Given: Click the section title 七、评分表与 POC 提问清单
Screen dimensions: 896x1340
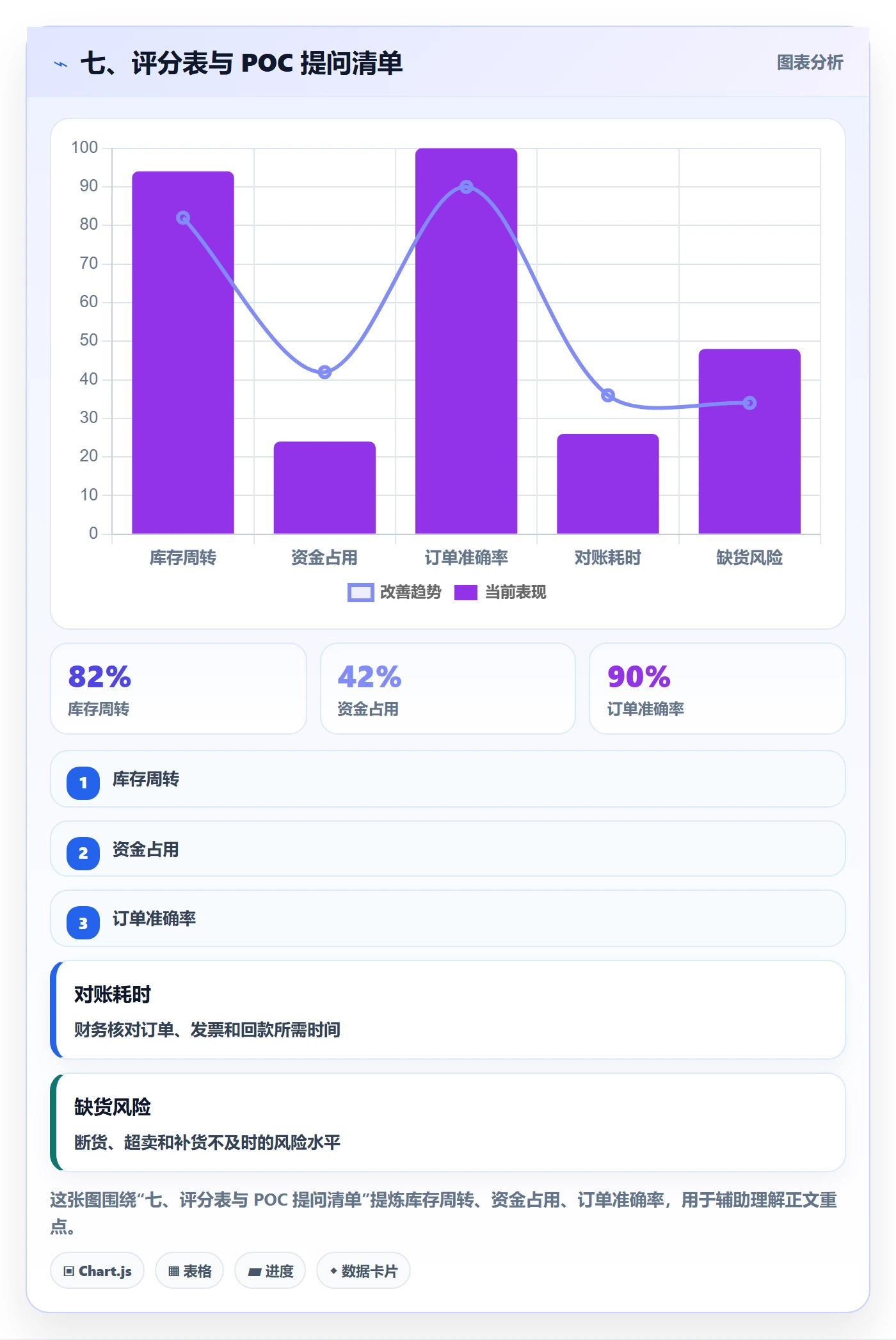Looking at the screenshot, I should pyautogui.click(x=241, y=63).
